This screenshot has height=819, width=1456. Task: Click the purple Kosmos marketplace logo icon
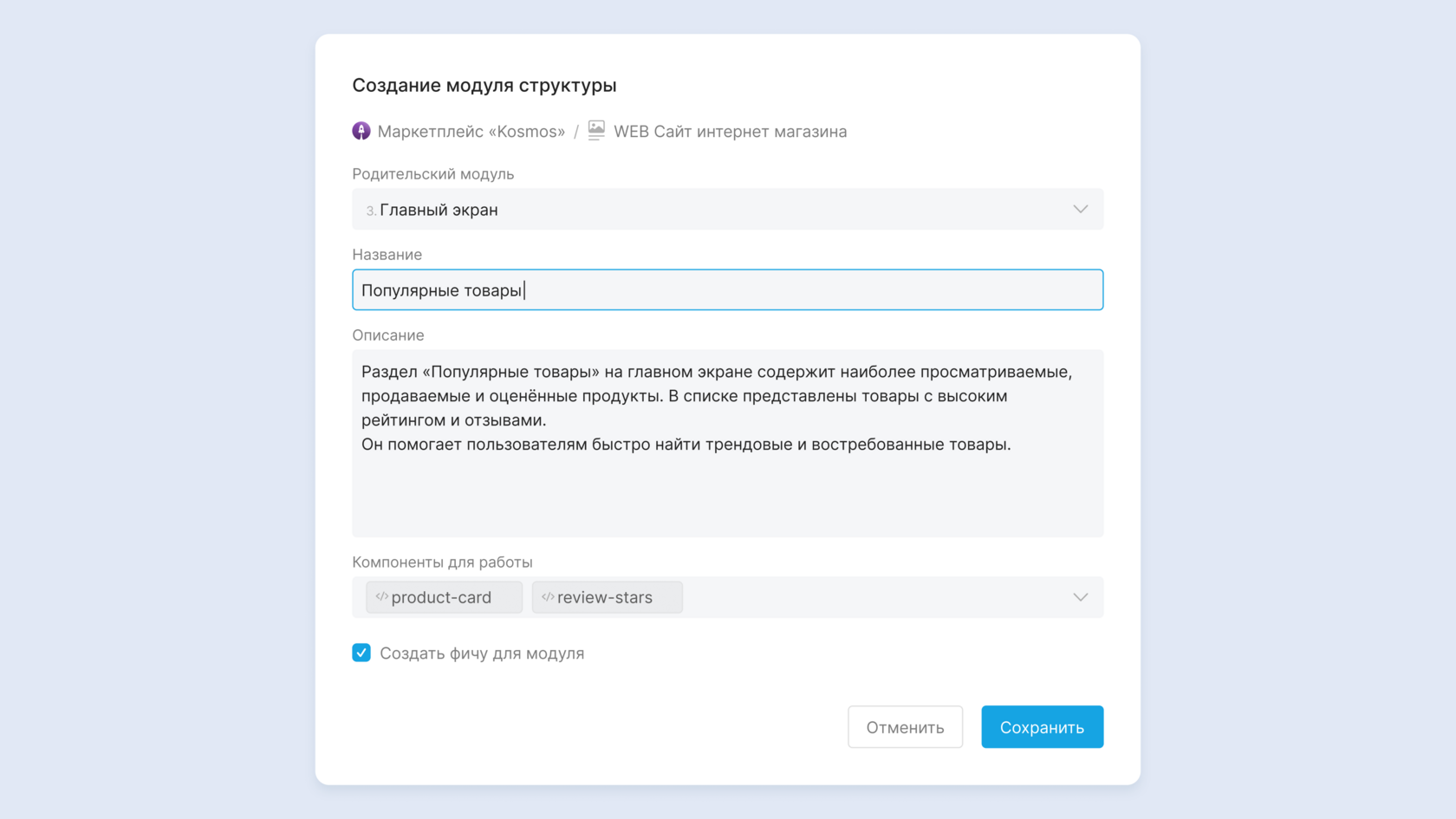pyautogui.click(x=361, y=131)
